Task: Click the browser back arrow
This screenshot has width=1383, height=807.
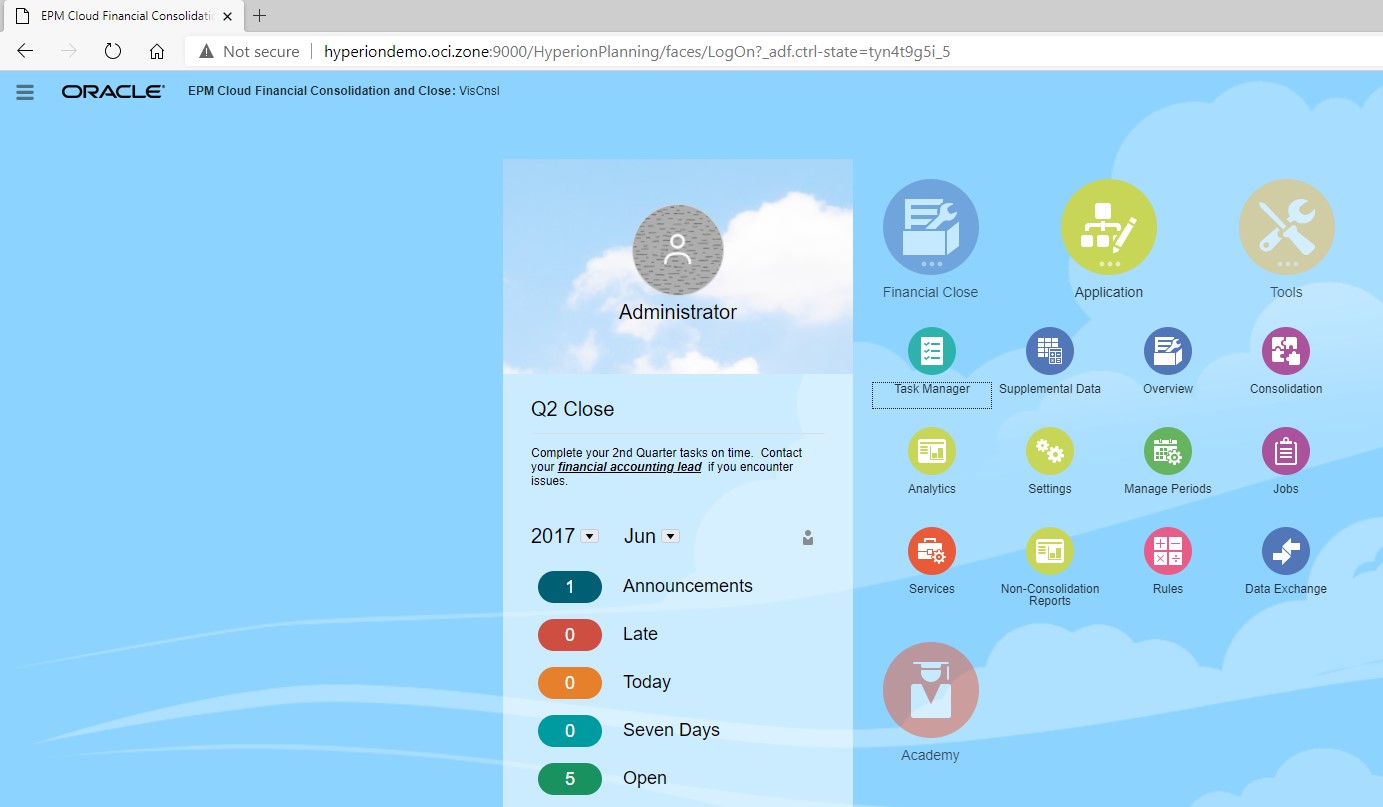Action: (25, 51)
